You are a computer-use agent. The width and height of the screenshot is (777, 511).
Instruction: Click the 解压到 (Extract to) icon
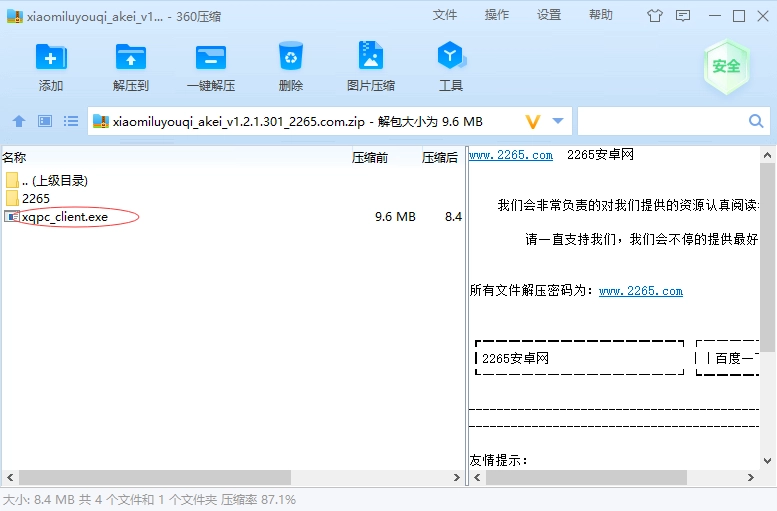pos(131,58)
